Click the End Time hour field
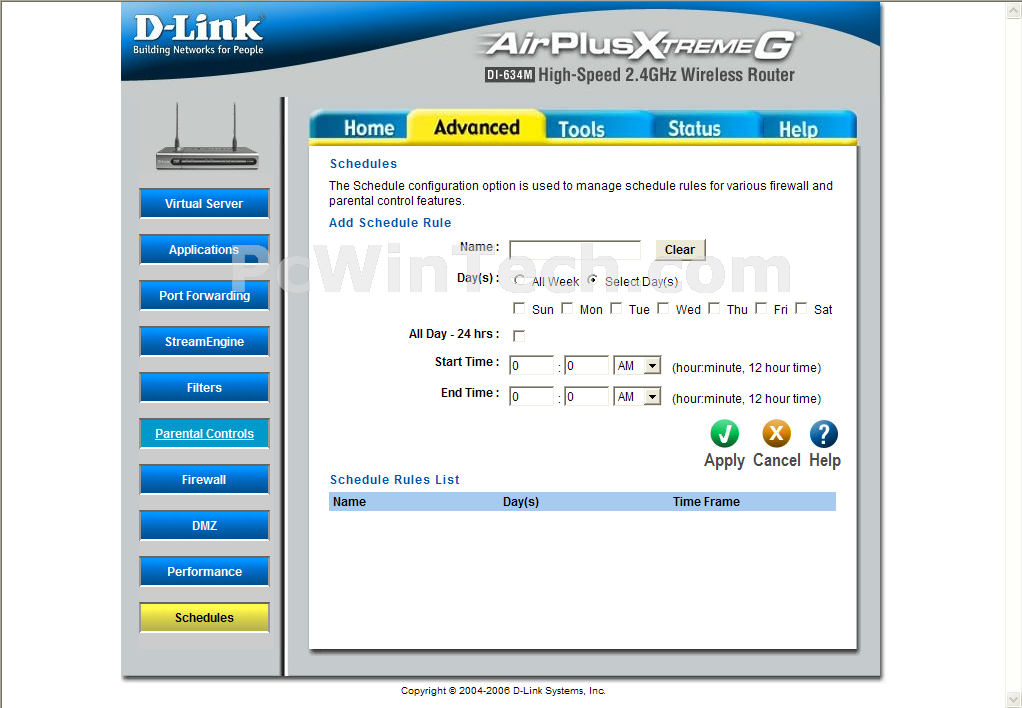 coord(531,396)
